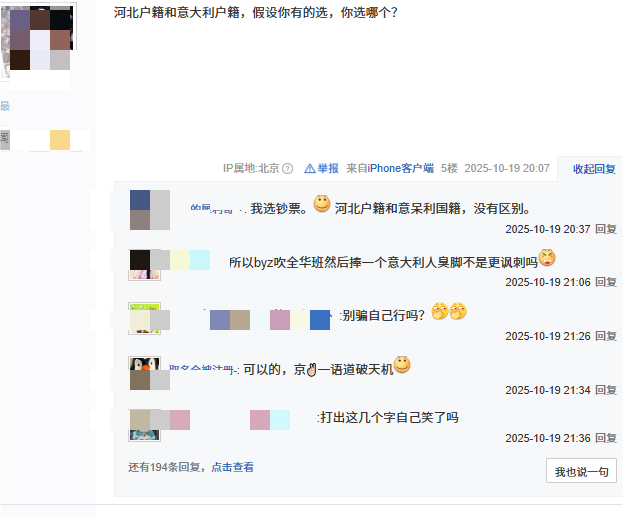The height and width of the screenshot is (518, 623).
Task: Click the 举报 warning triangle icon
Action: [x=310, y=169]
